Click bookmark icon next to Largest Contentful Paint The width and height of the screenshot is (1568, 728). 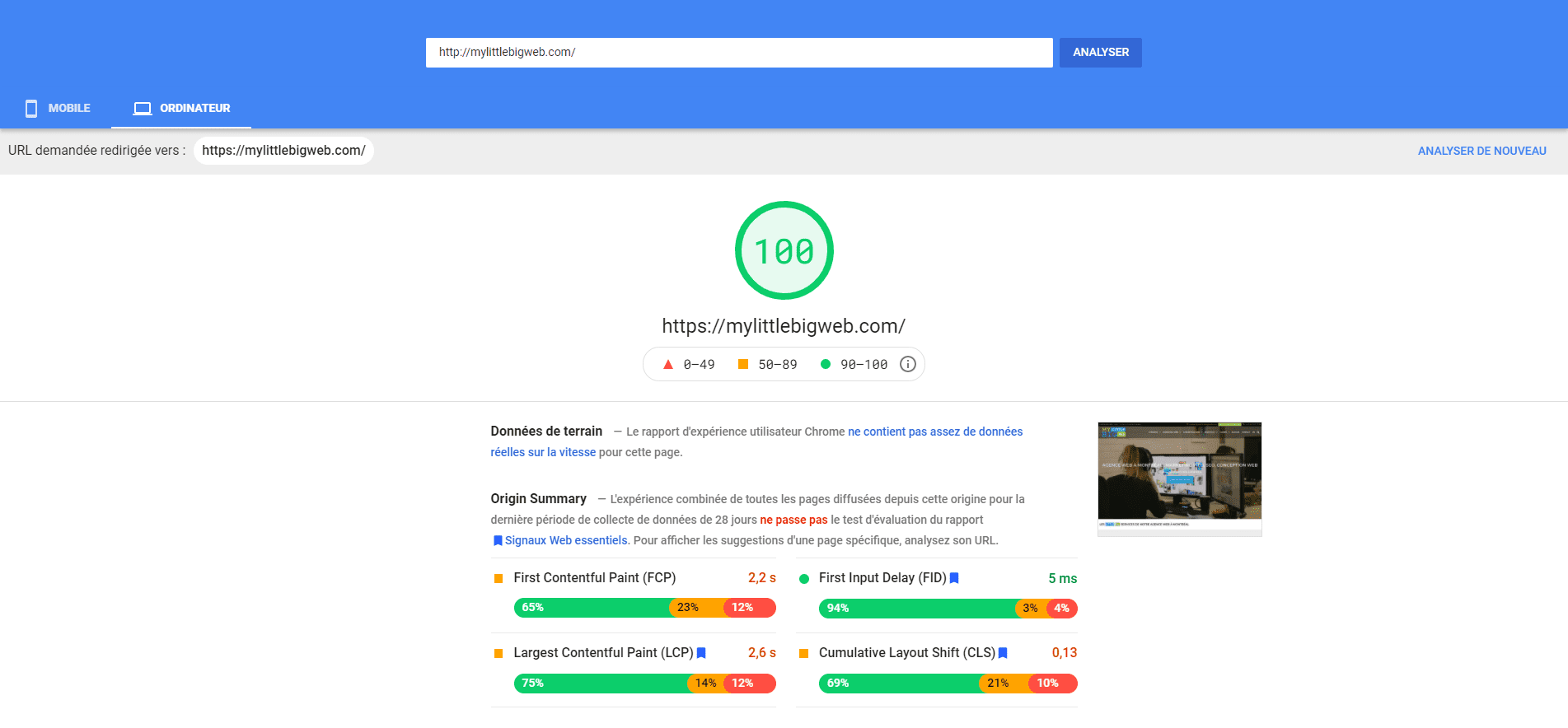pos(701,653)
